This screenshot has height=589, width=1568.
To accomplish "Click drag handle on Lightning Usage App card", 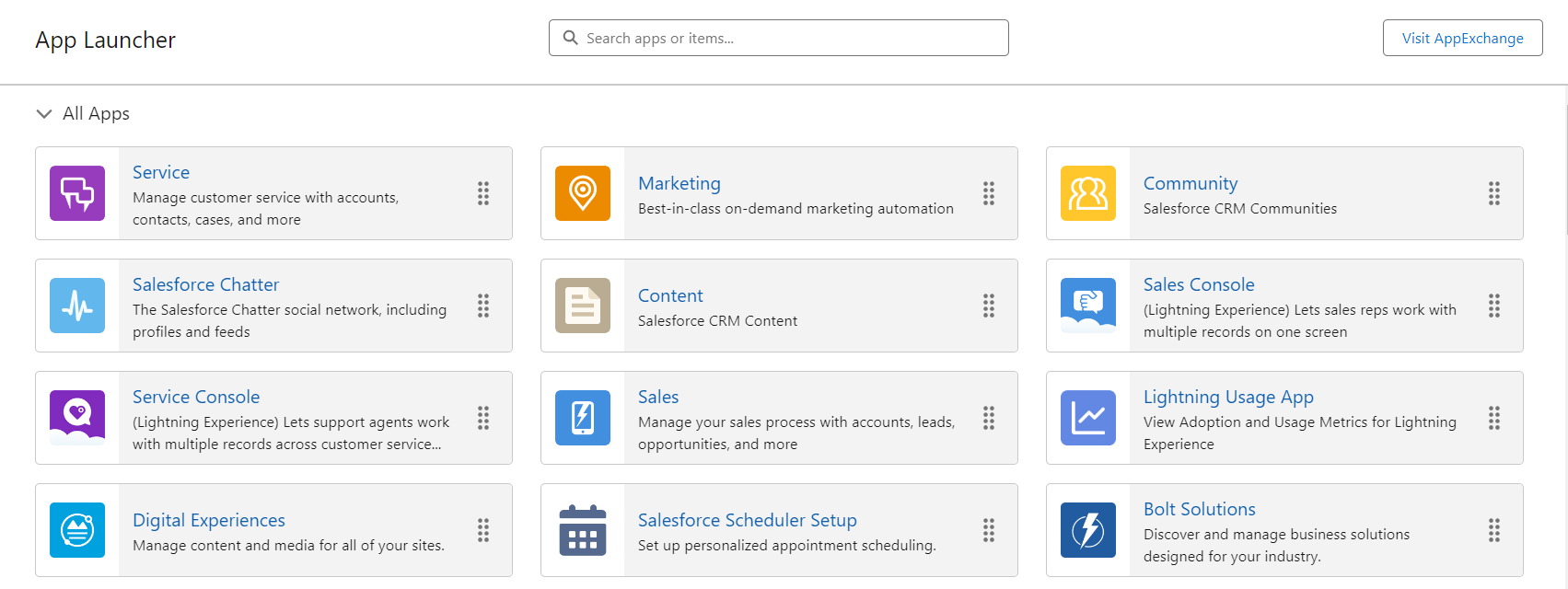I will (1494, 418).
